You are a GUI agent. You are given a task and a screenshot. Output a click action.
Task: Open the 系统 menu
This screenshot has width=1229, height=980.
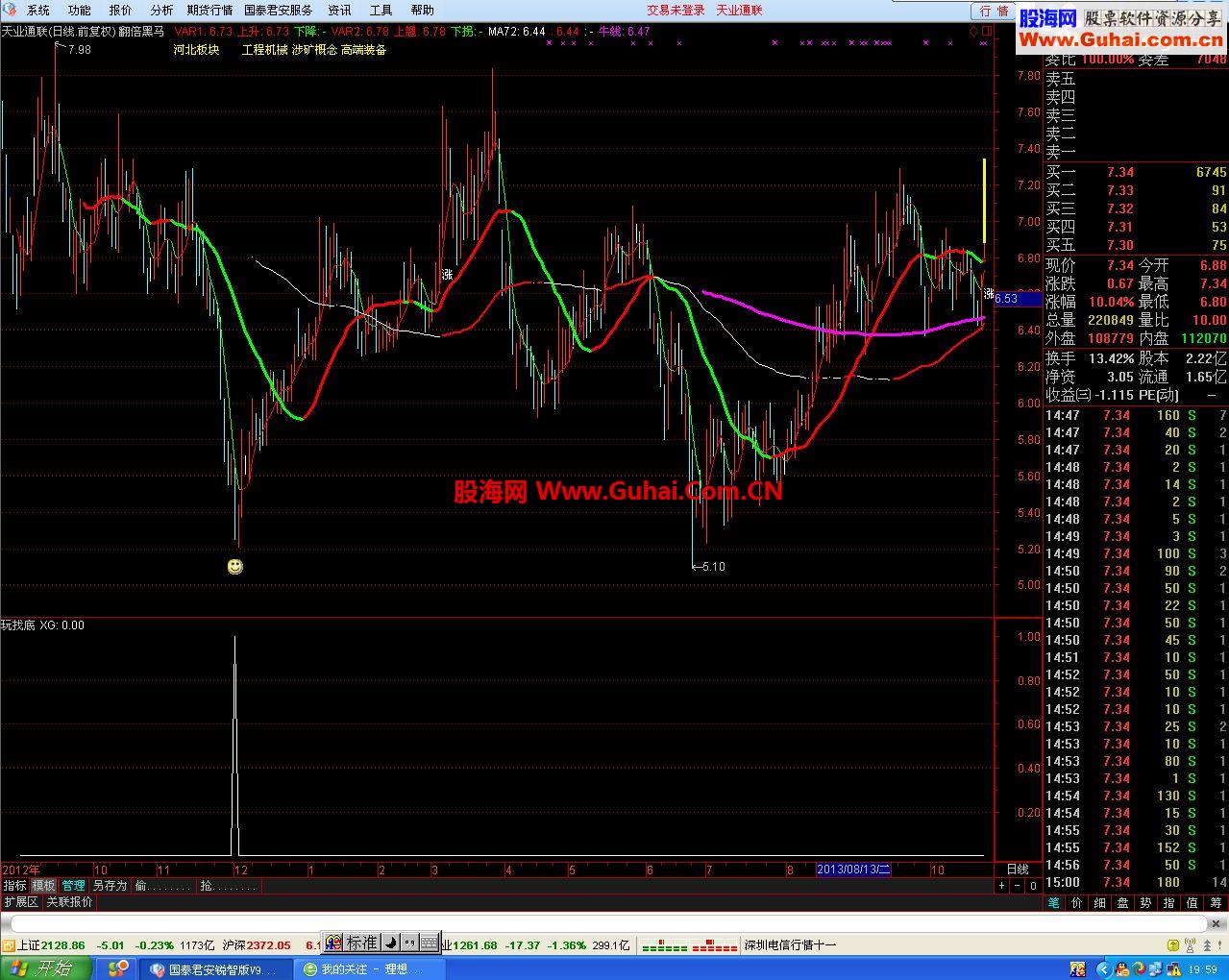38,10
